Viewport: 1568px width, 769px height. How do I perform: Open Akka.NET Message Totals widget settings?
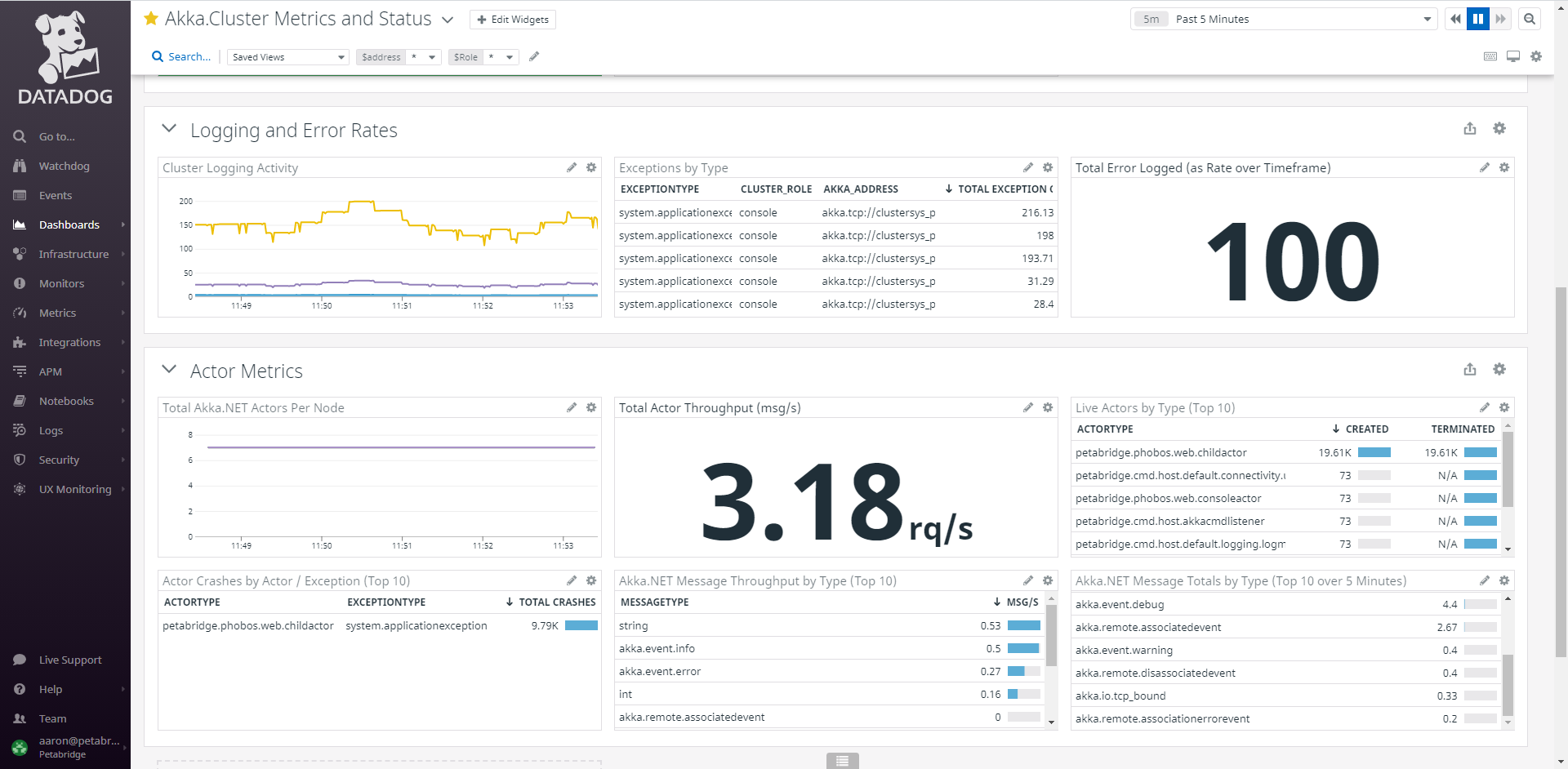[x=1504, y=580]
